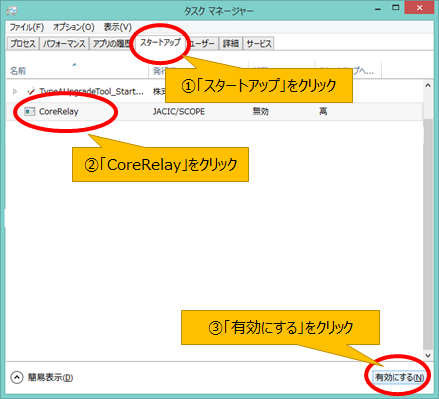Image resolution: width=439 pixels, height=399 pixels.
Task: Select the TypeAUpgradeTool_Start startup entry
Action: tap(214, 91)
